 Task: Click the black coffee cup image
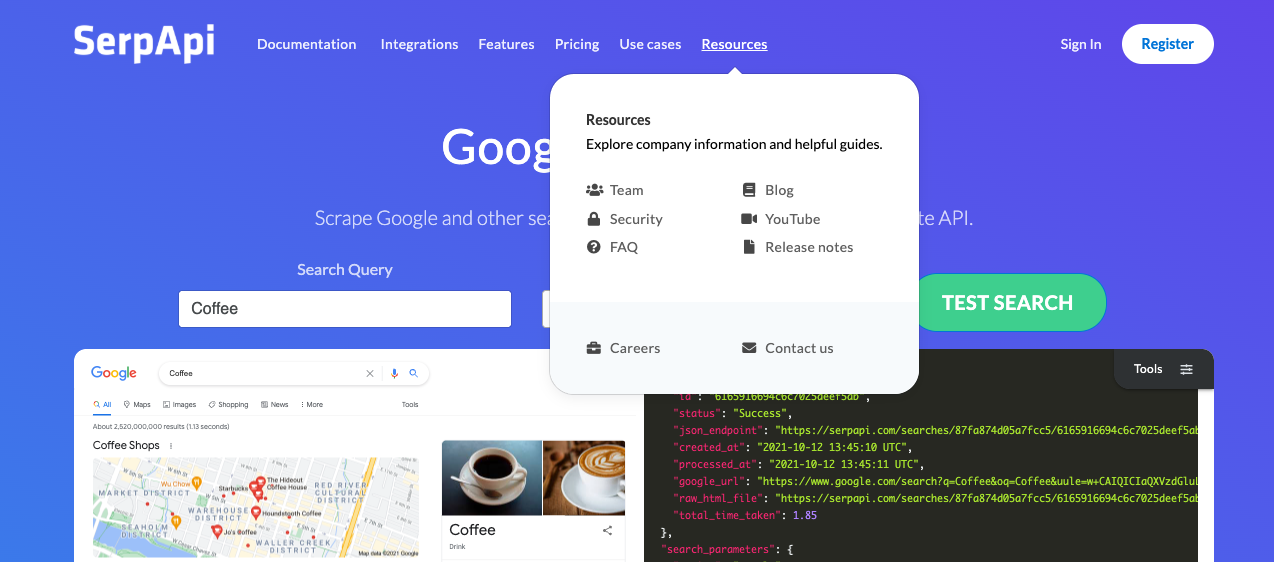pyautogui.click(x=492, y=477)
